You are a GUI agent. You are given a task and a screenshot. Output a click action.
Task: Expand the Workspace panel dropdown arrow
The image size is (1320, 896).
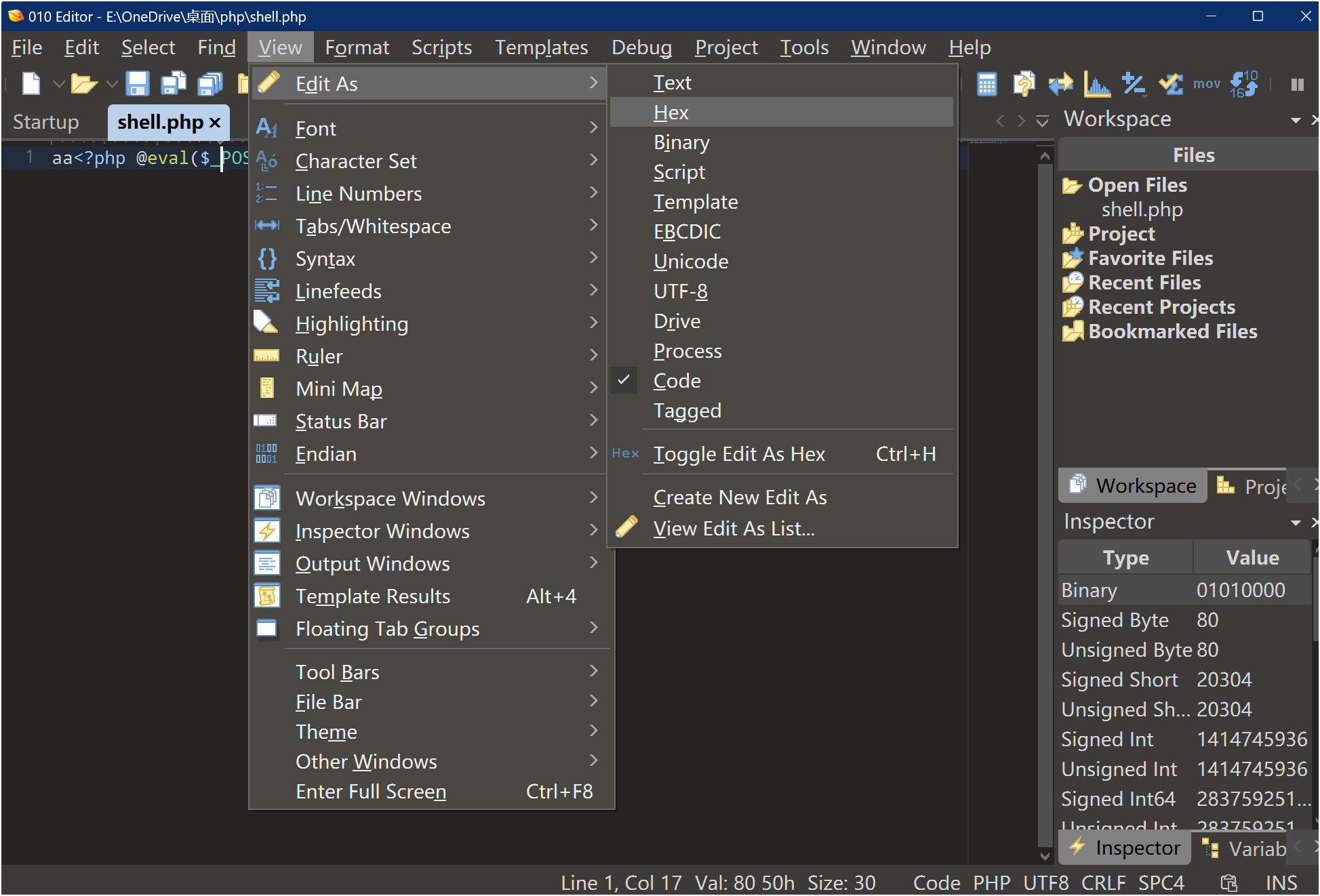point(1295,120)
